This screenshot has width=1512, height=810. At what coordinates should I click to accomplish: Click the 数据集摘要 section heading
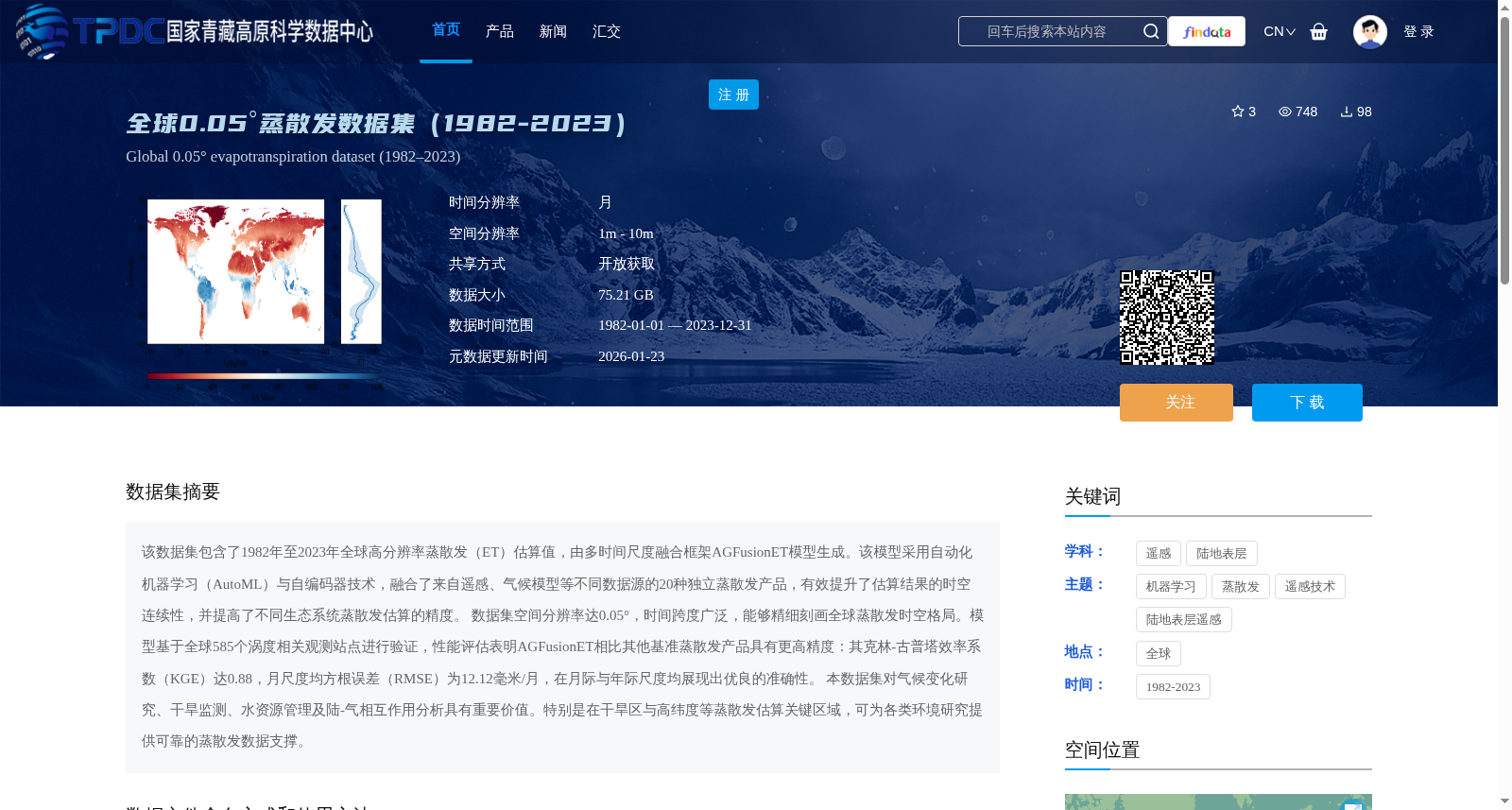coord(173,491)
